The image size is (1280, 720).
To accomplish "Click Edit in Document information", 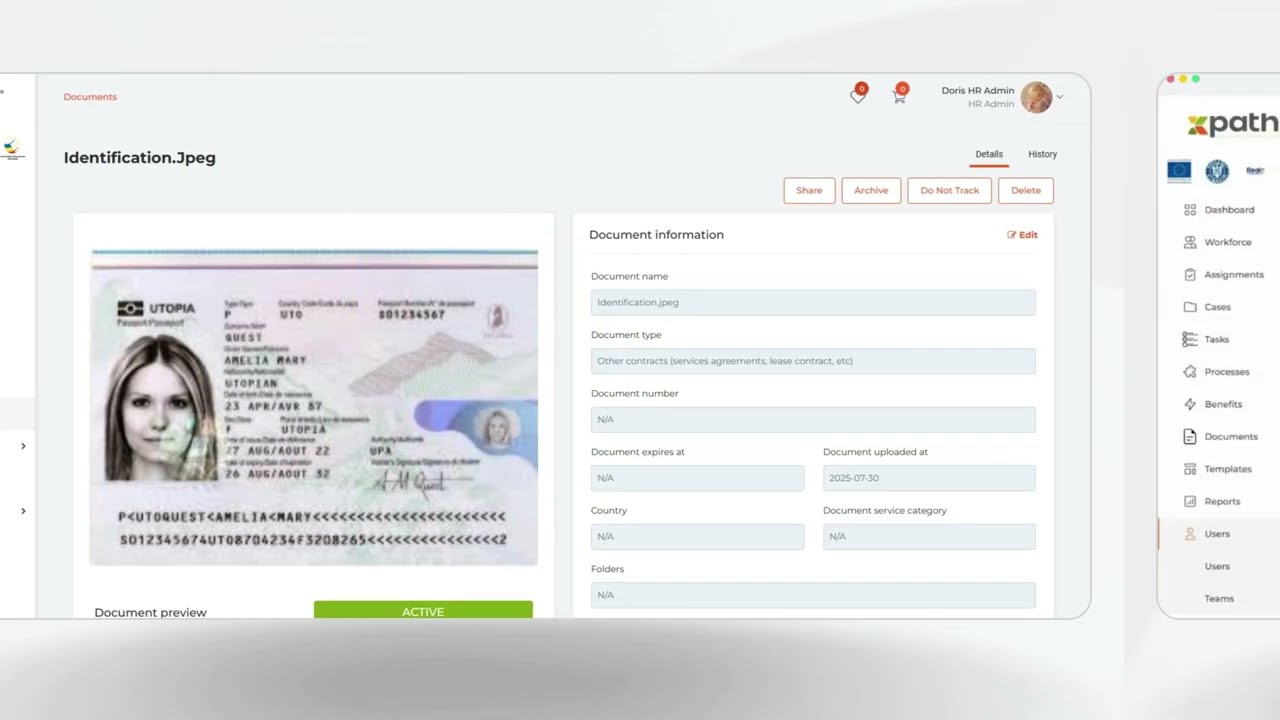I will pos(1023,235).
